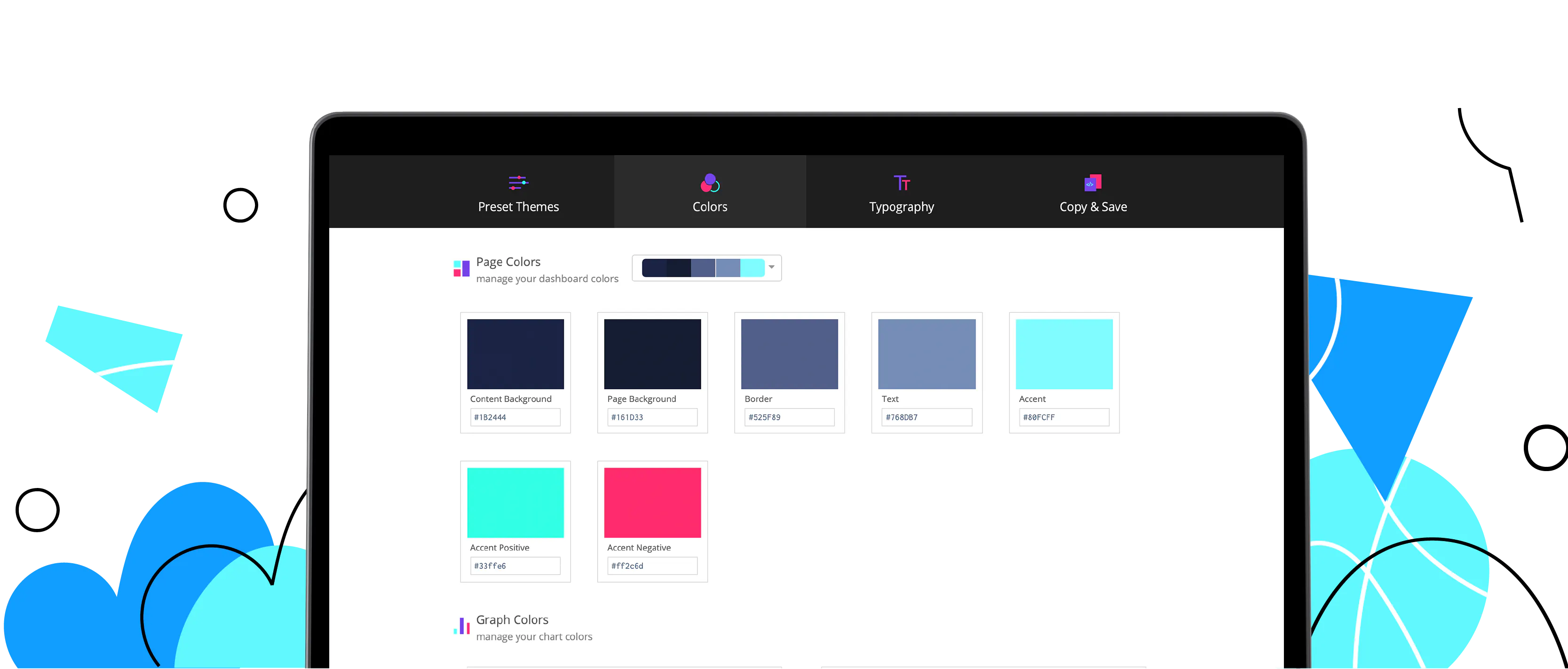Click the Content Background hex field #1B2444
The width and height of the screenshot is (1568, 669).
tap(515, 417)
